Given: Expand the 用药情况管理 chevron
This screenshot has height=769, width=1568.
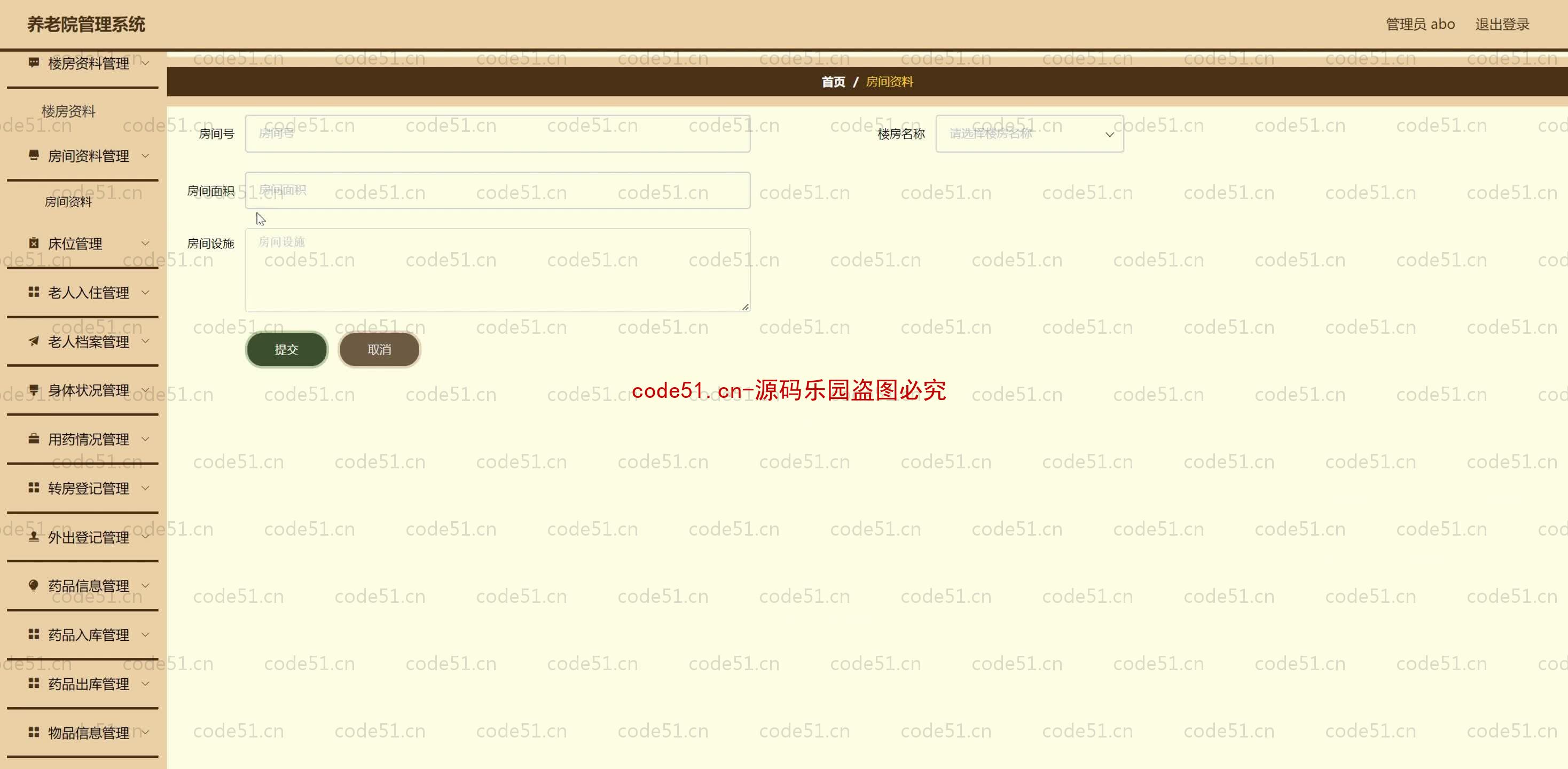Looking at the screenshot, I should click(145, 439).
